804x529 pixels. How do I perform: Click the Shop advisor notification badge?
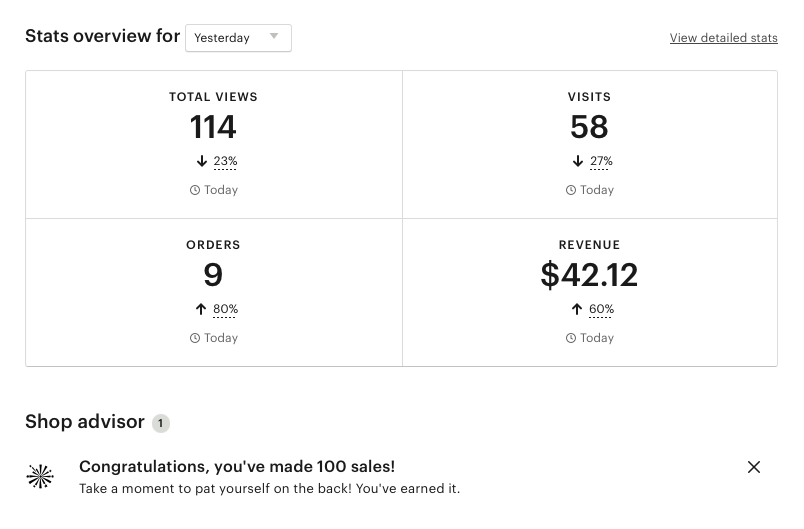pyautogui.click(x=161, y=423)
